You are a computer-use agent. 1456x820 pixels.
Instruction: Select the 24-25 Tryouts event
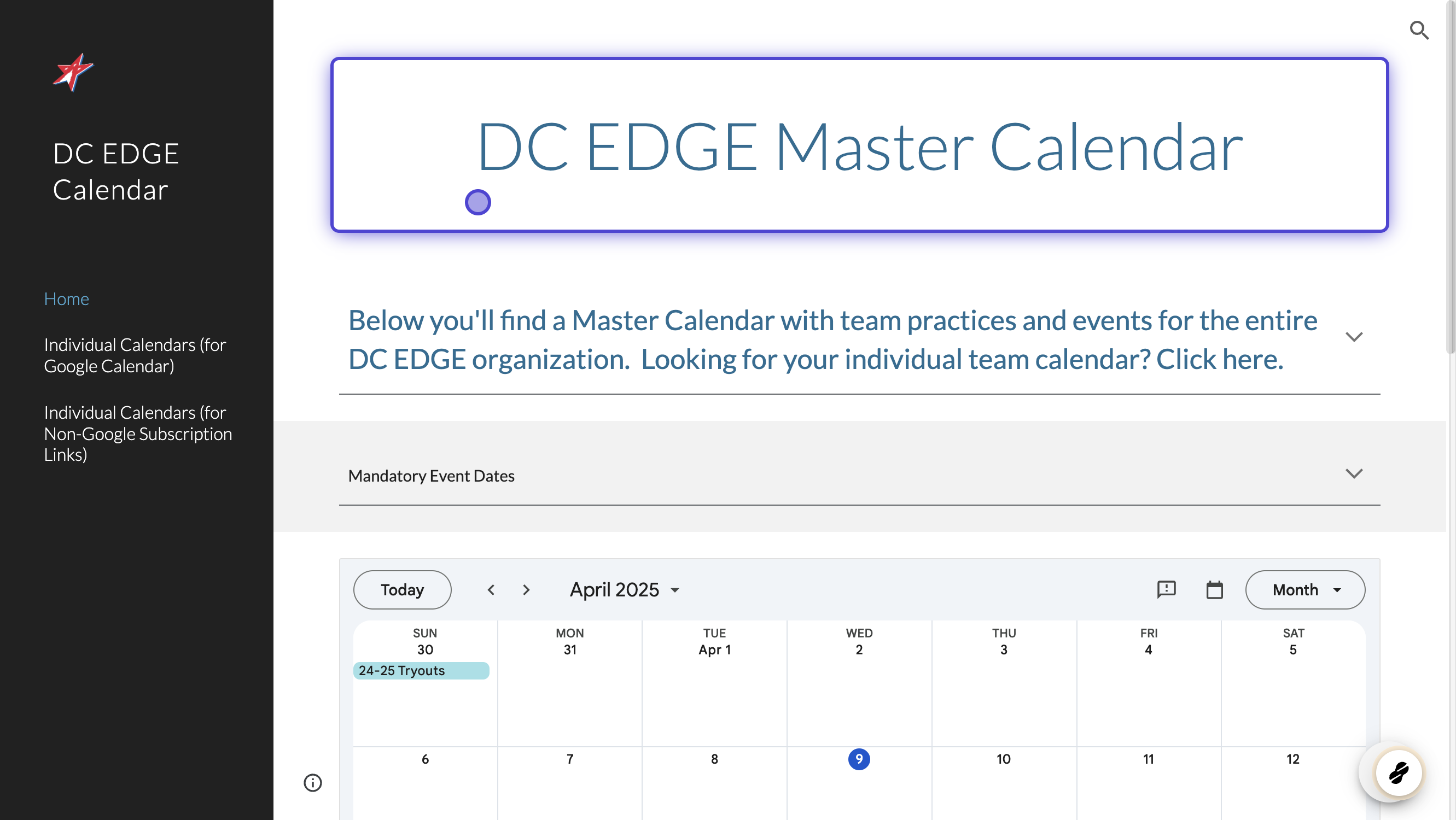pyautogui.click(x=421, y=670)
